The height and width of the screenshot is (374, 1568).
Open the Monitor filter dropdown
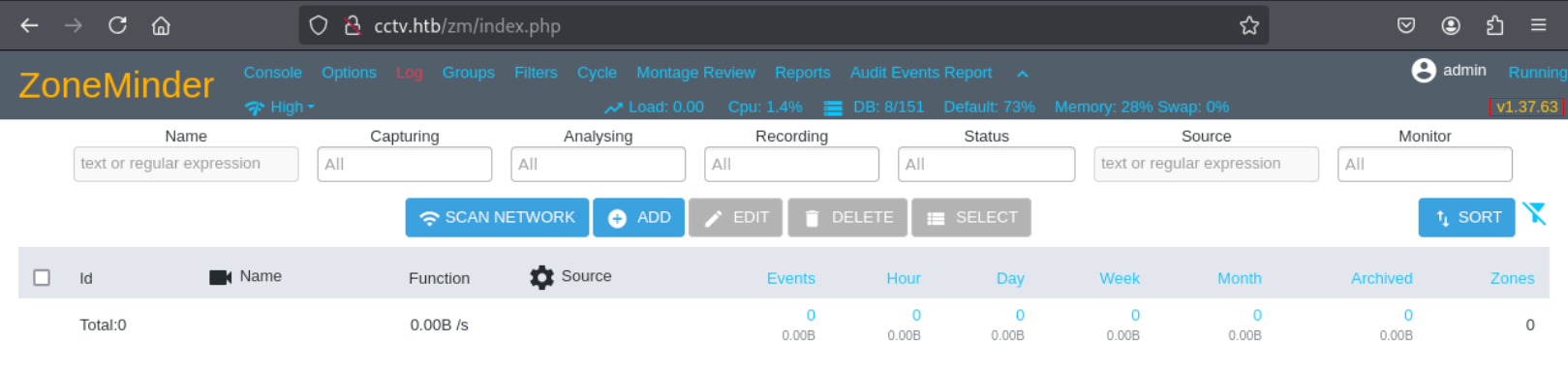1425,164
